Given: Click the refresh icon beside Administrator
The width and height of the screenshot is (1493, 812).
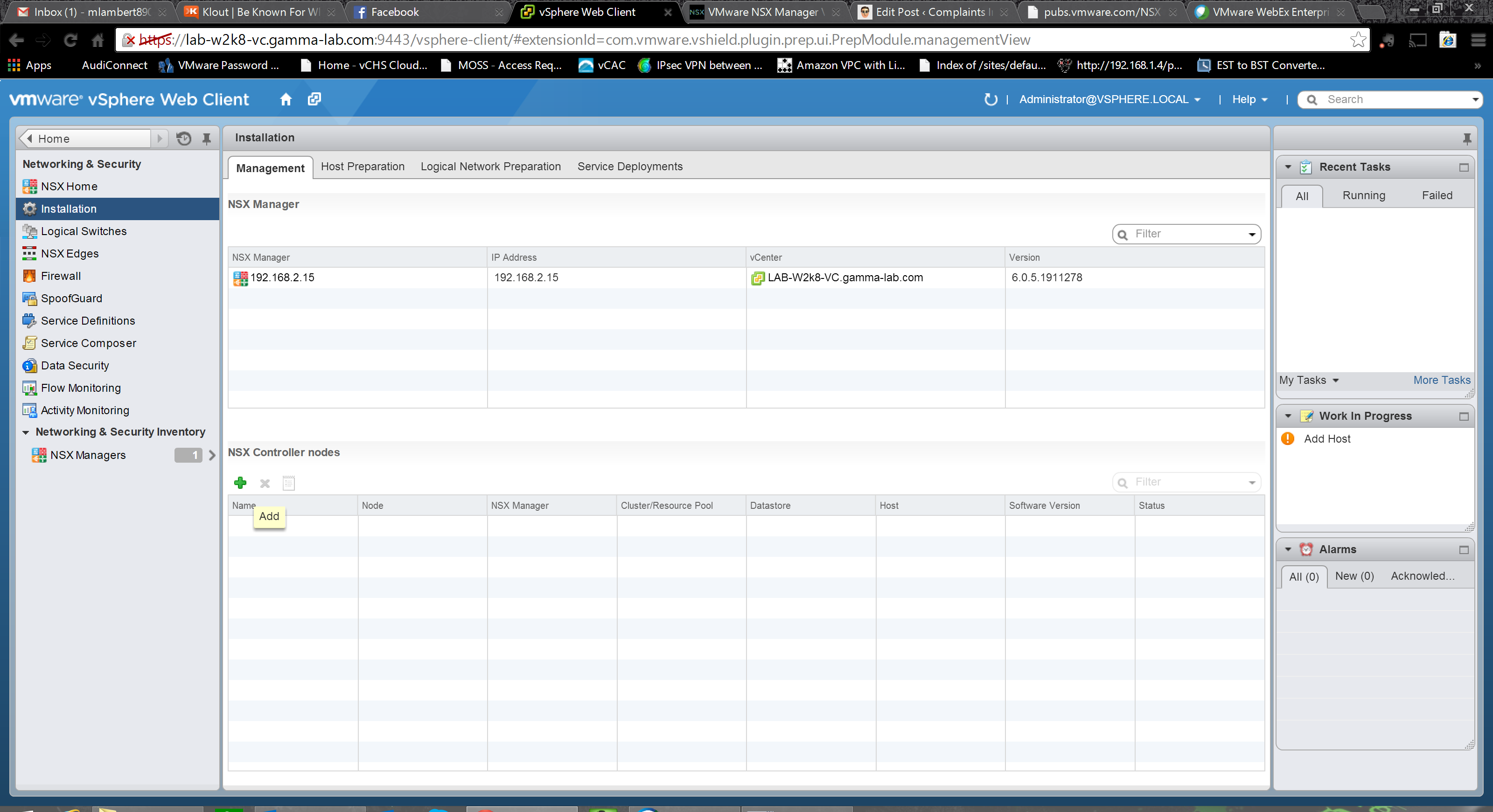Looking at the screenshot, I should (991, 99).
